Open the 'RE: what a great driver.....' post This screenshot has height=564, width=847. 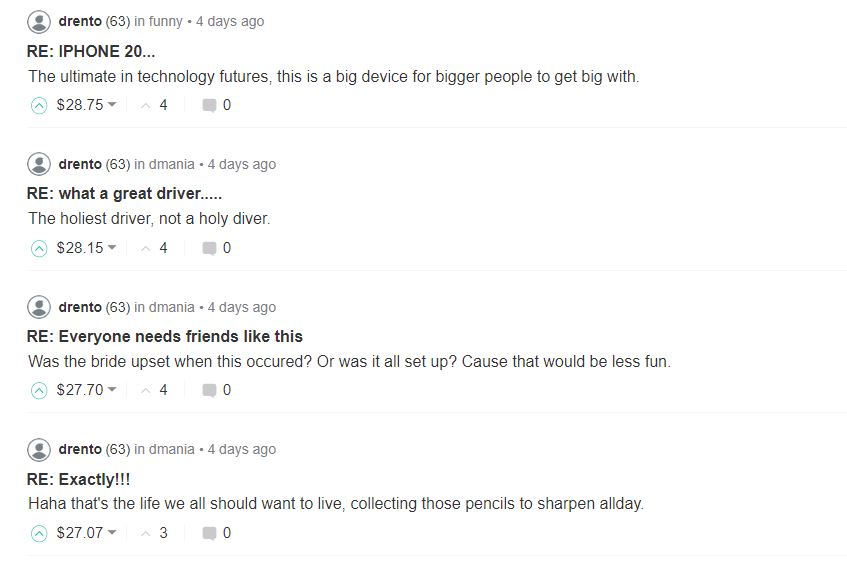pos(124,193)
